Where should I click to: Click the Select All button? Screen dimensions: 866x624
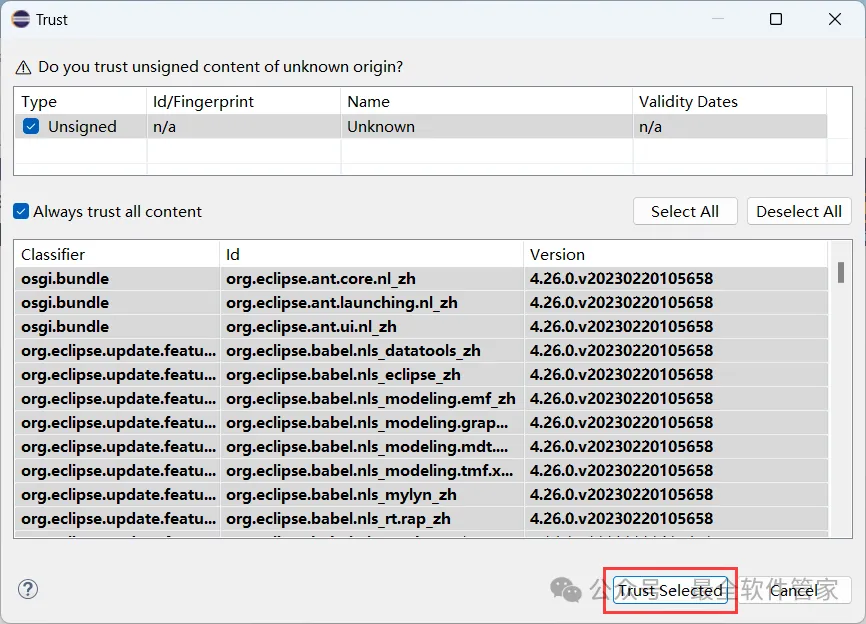point(685,211)
